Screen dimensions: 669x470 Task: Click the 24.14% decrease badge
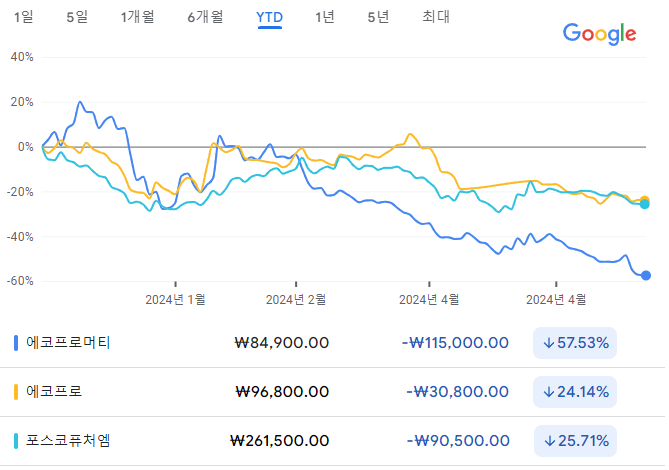click(575, 392)
